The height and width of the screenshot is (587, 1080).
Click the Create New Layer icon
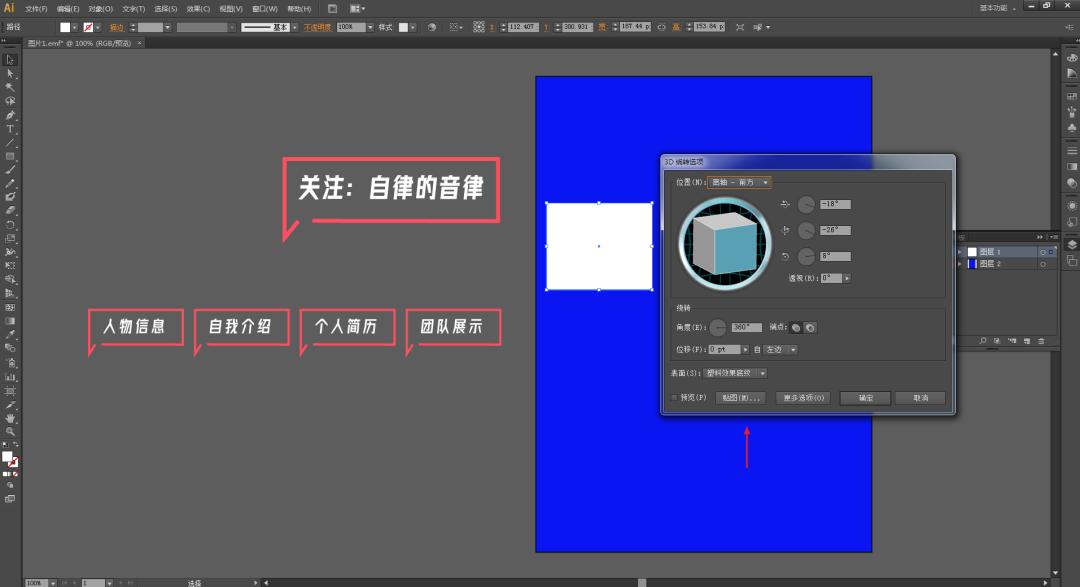tap(1027, 340)
